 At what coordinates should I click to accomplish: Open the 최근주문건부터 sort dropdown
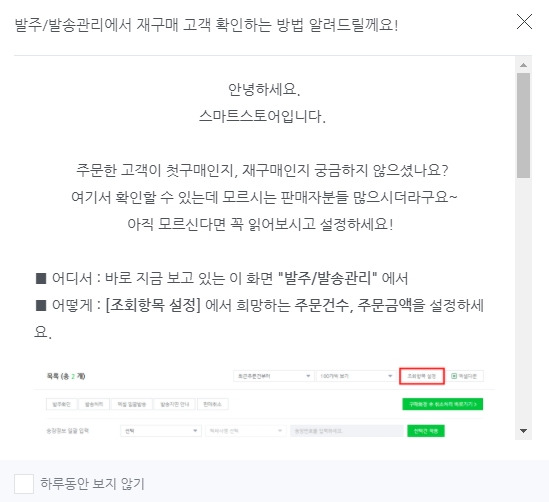(273, 376)
